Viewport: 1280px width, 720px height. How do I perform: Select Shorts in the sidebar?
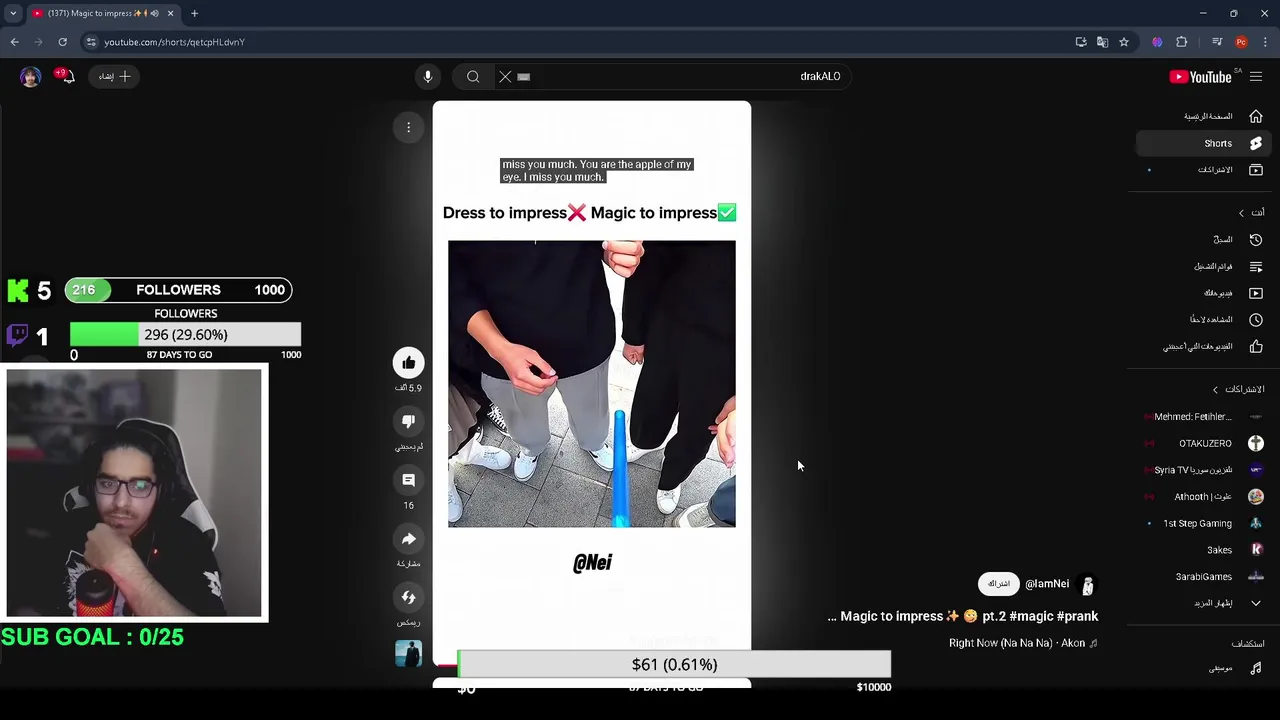[1205, 143]
